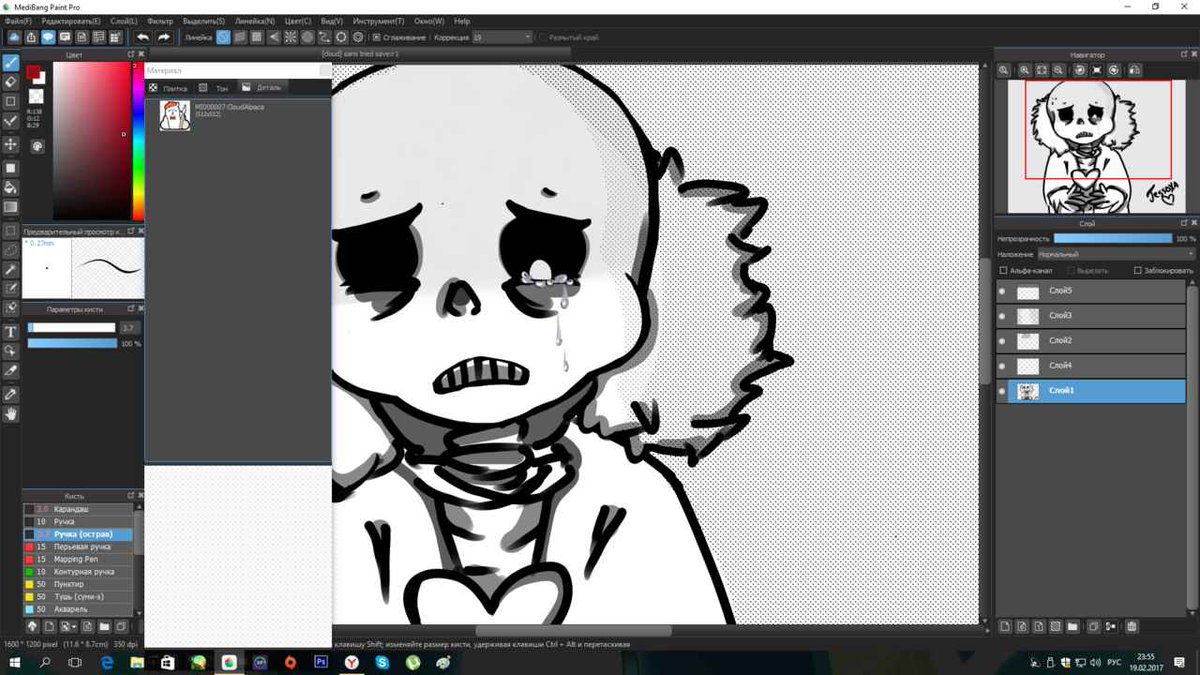
Task: Open the Фильтр menu
Action: click(x=160, y=20)
